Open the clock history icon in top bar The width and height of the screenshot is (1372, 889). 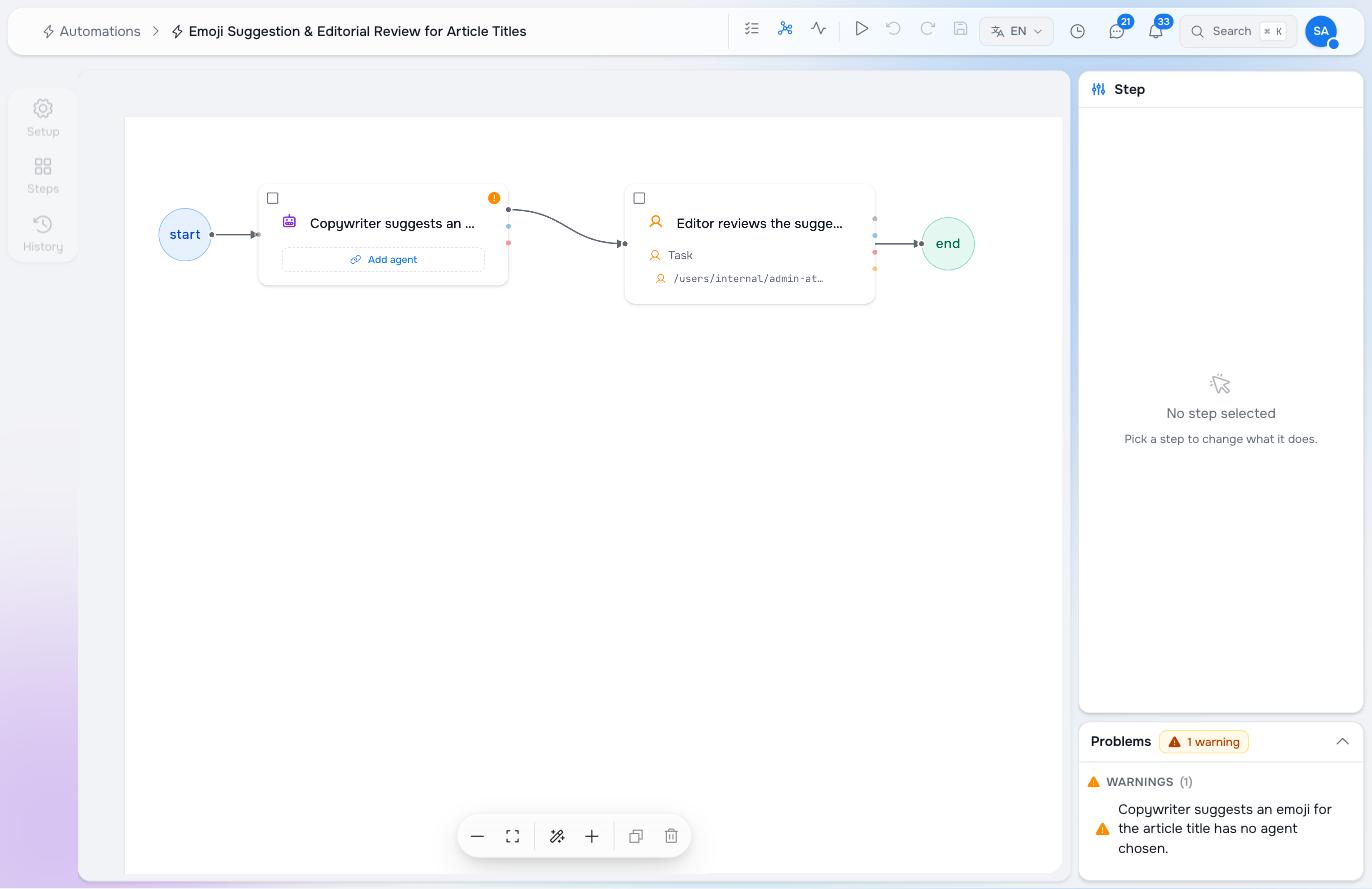click(x=1077, y=31)
